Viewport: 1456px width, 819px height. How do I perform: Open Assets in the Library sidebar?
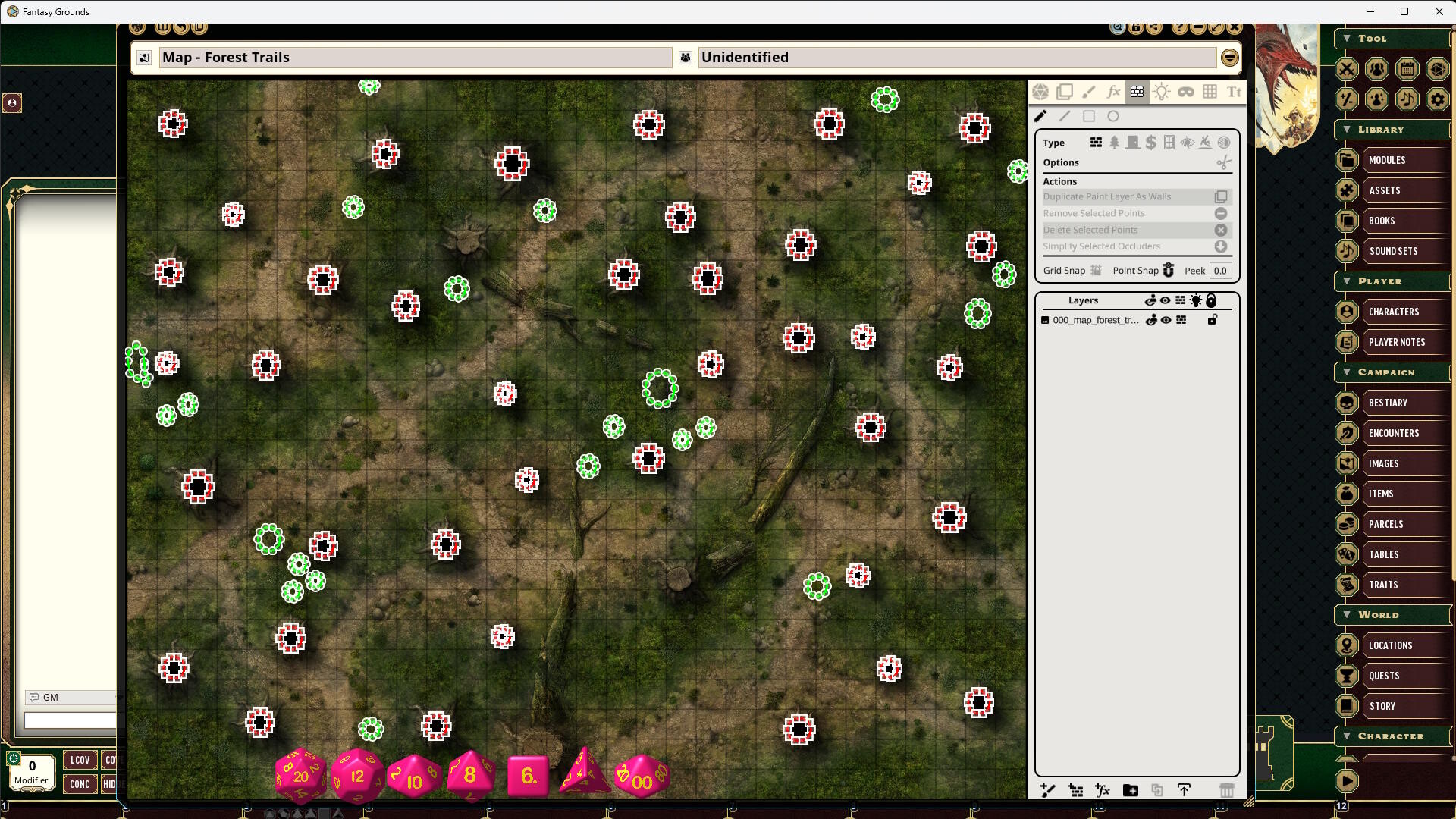tap(1394, 190)
